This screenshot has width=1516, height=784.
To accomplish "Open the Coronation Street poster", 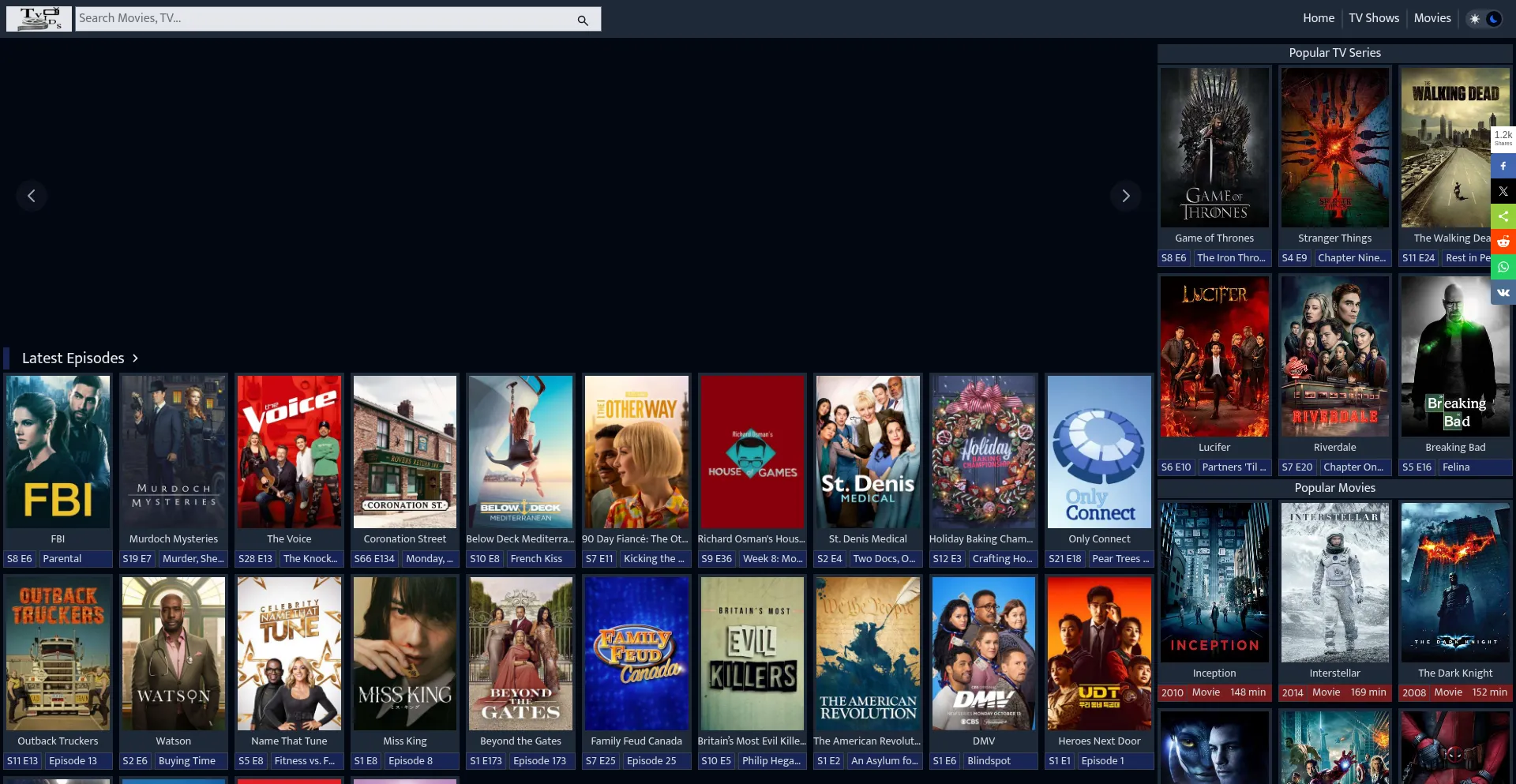I will point(405,452).
